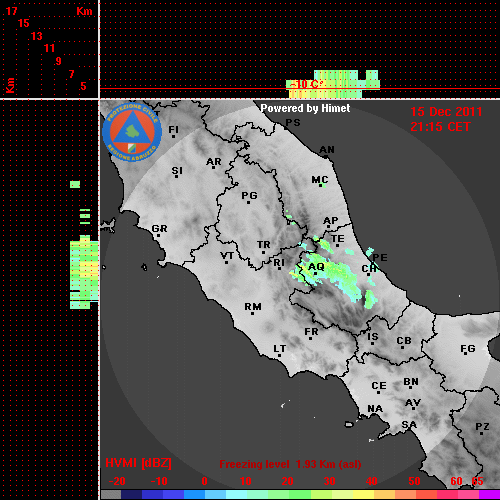Click the 17 Km altitude scale label
Image resolution: width=500 pixels, height=500 pixels.
pyautogui.click(x=11, y=11)
